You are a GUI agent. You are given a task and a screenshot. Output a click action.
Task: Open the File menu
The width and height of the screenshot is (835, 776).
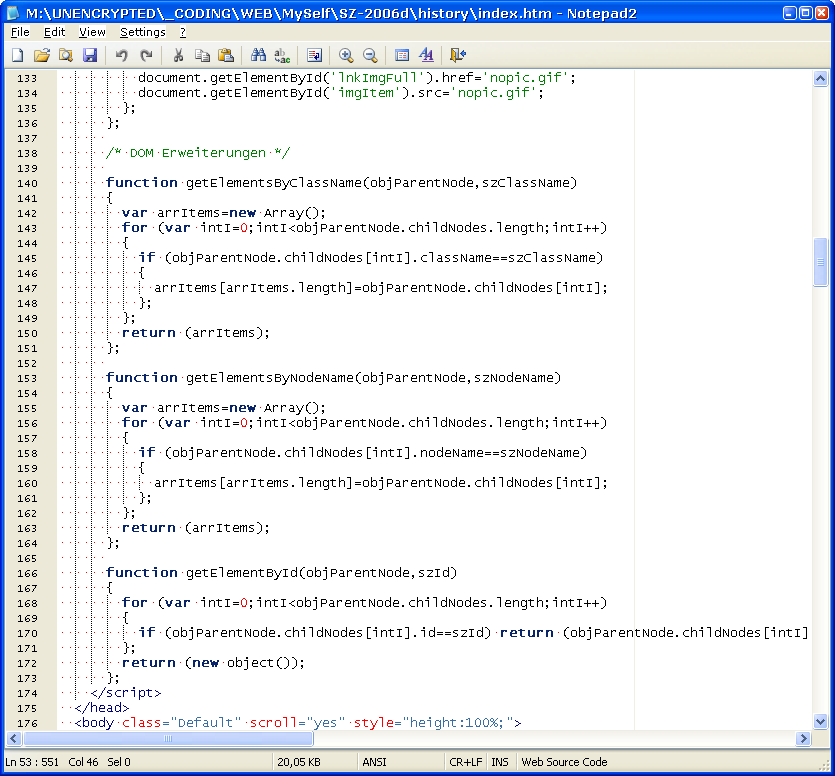(x=20, y=32)
